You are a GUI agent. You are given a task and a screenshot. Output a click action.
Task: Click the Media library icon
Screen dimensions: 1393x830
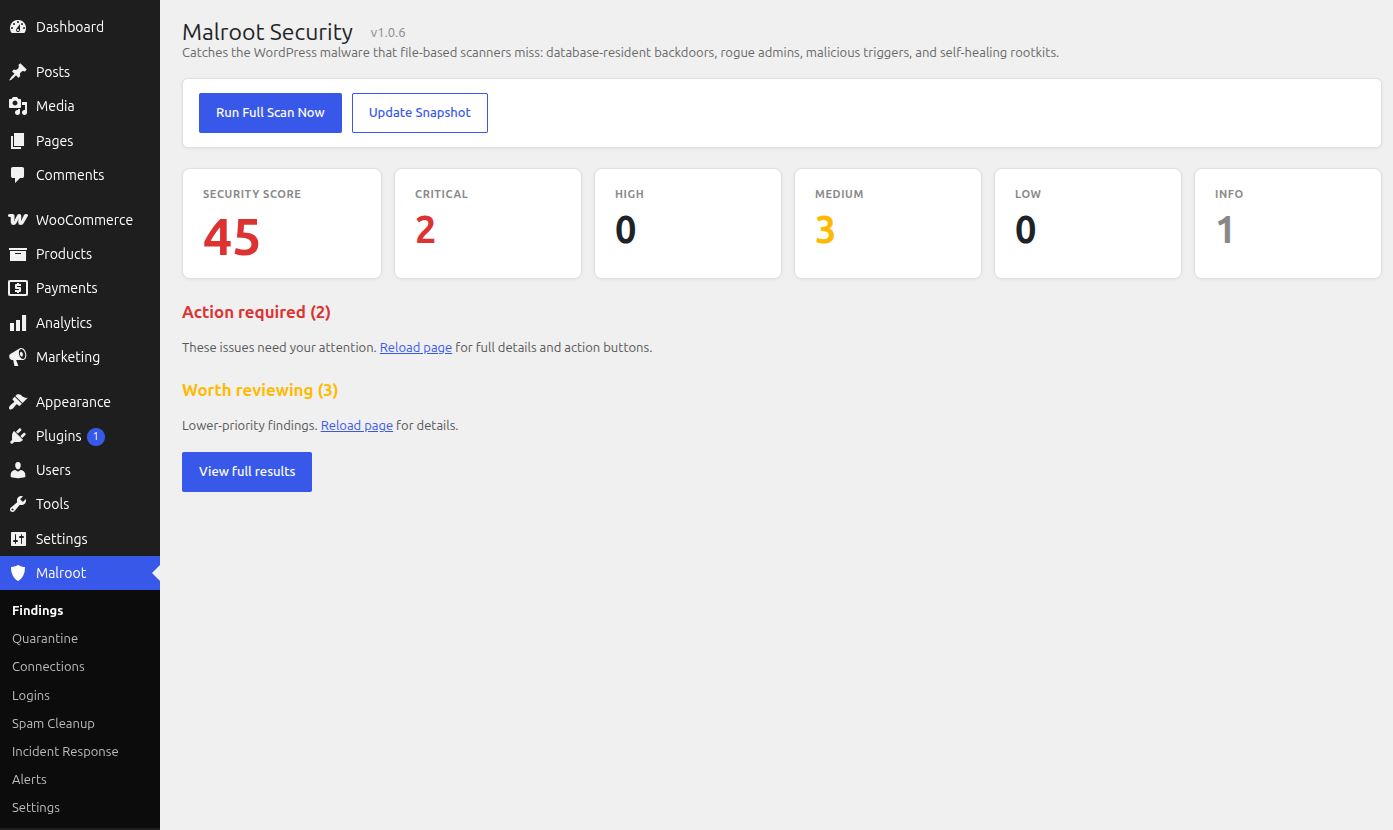click(18, 106)
